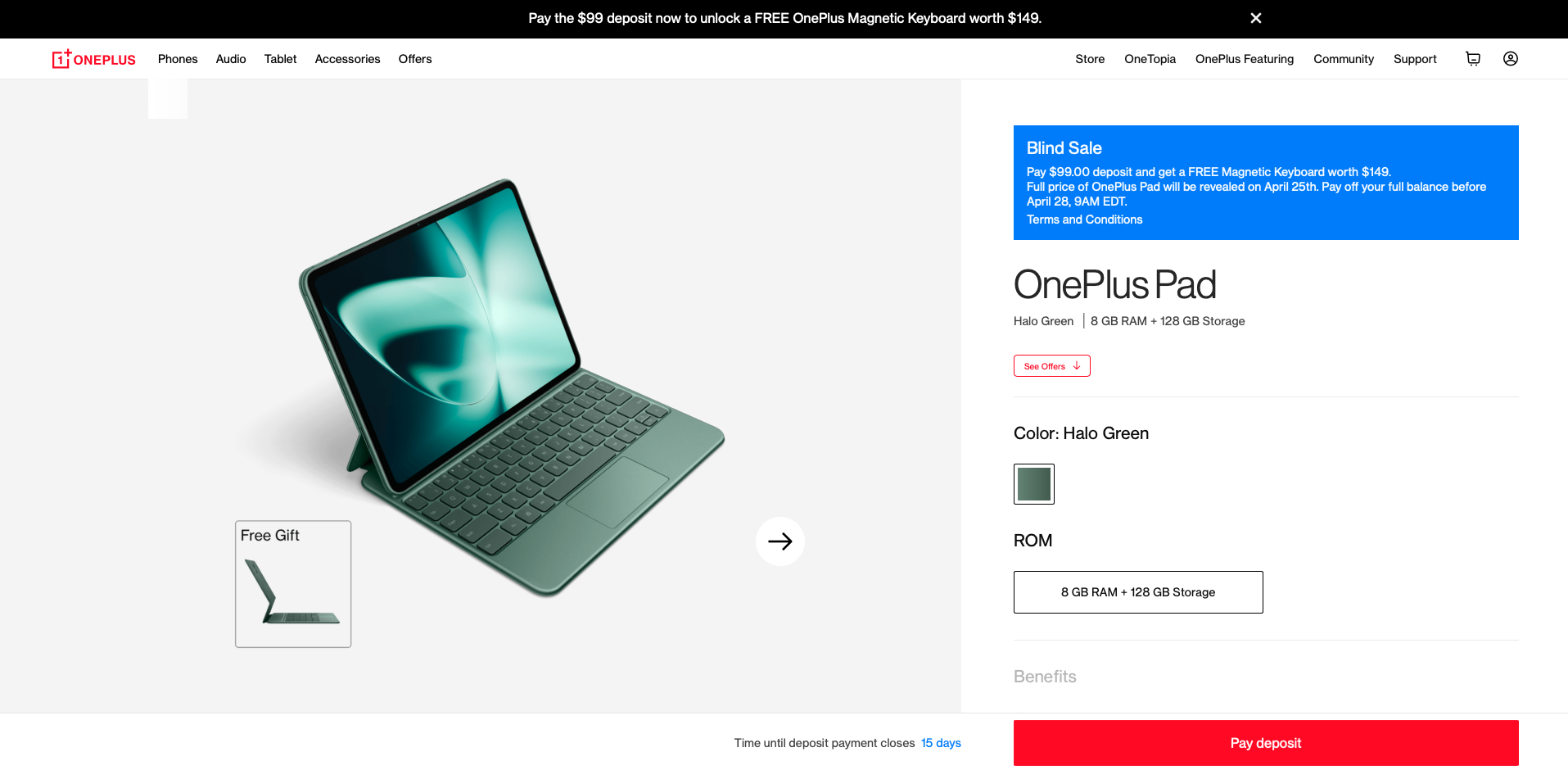Visit OneTopia page
The width and height of the screenshot is (1568, 770).
click(1150, 59)
